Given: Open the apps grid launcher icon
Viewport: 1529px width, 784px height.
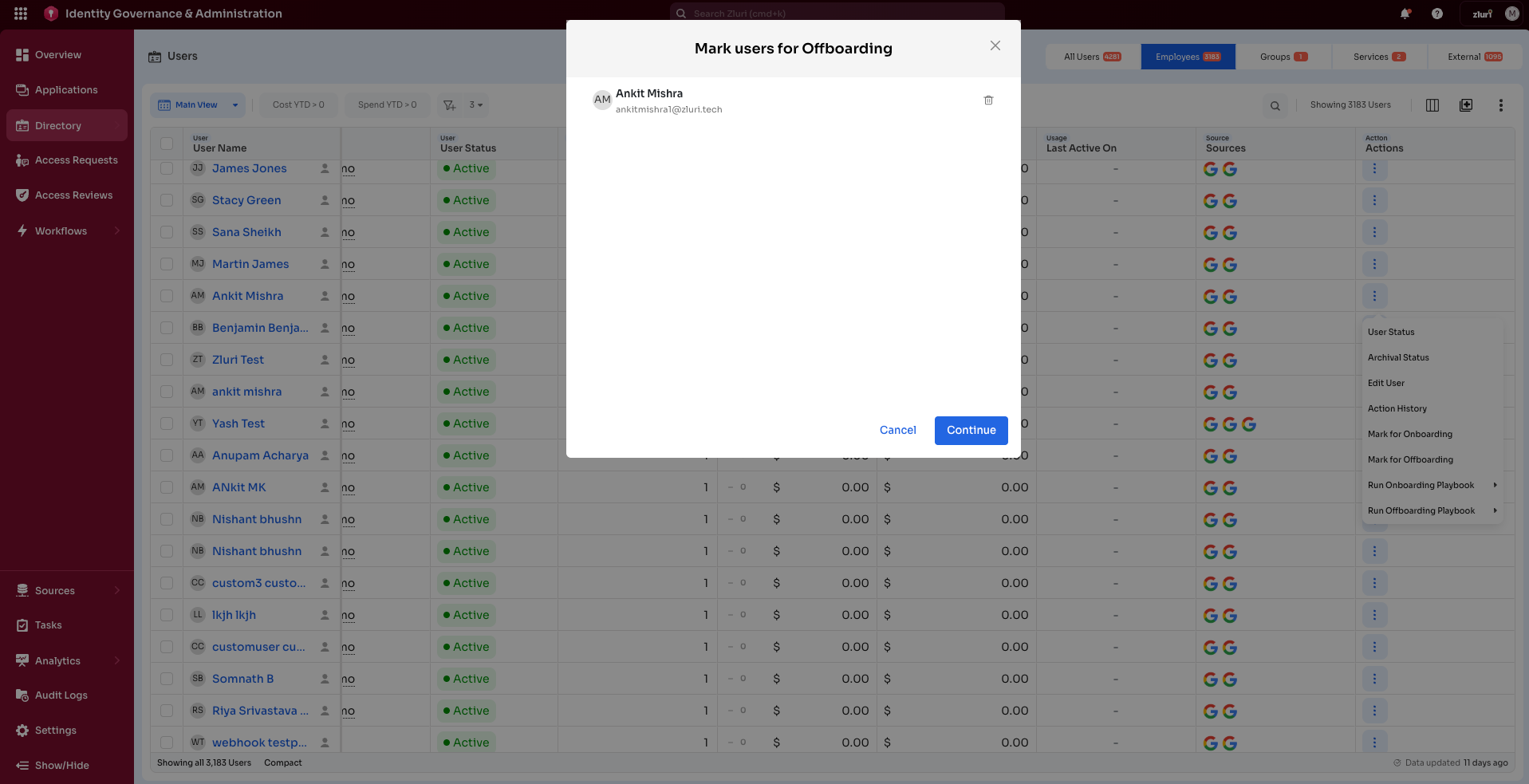Looking at the screenshot, I should tap(21, 14).
